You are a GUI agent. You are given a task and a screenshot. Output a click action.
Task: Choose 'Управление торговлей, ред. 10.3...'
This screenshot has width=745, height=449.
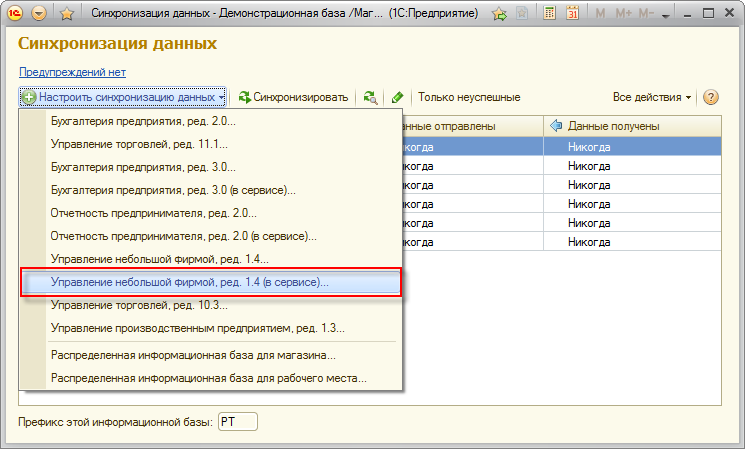point(211,305)
